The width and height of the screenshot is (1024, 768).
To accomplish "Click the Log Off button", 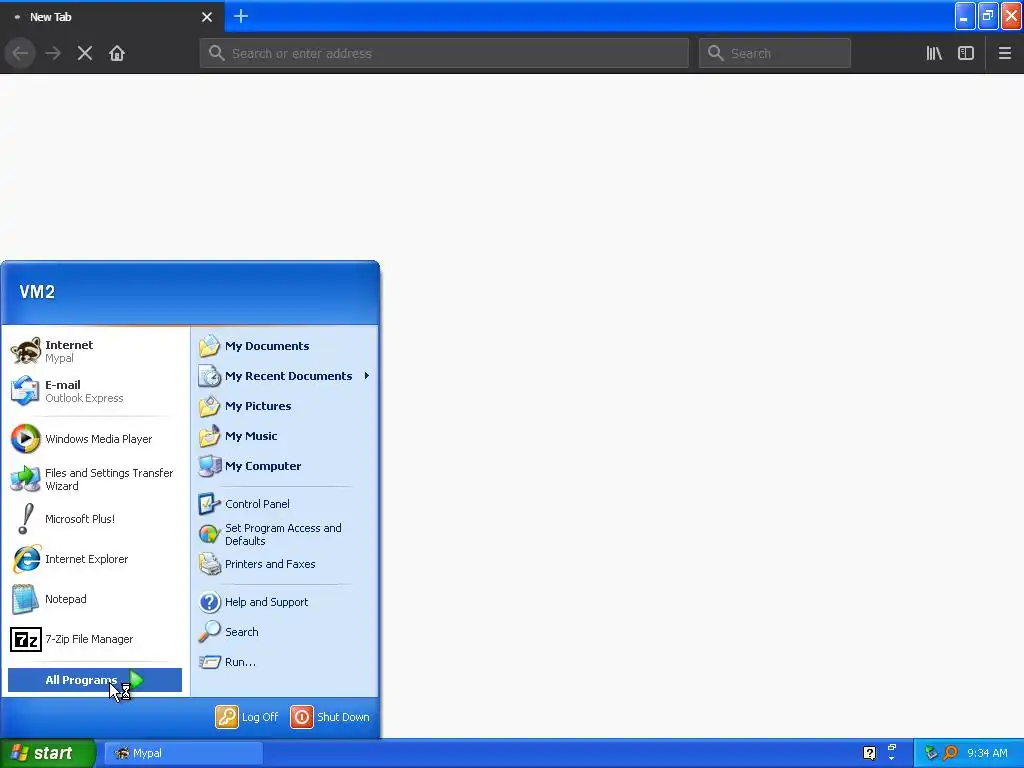I will (247, 717).
